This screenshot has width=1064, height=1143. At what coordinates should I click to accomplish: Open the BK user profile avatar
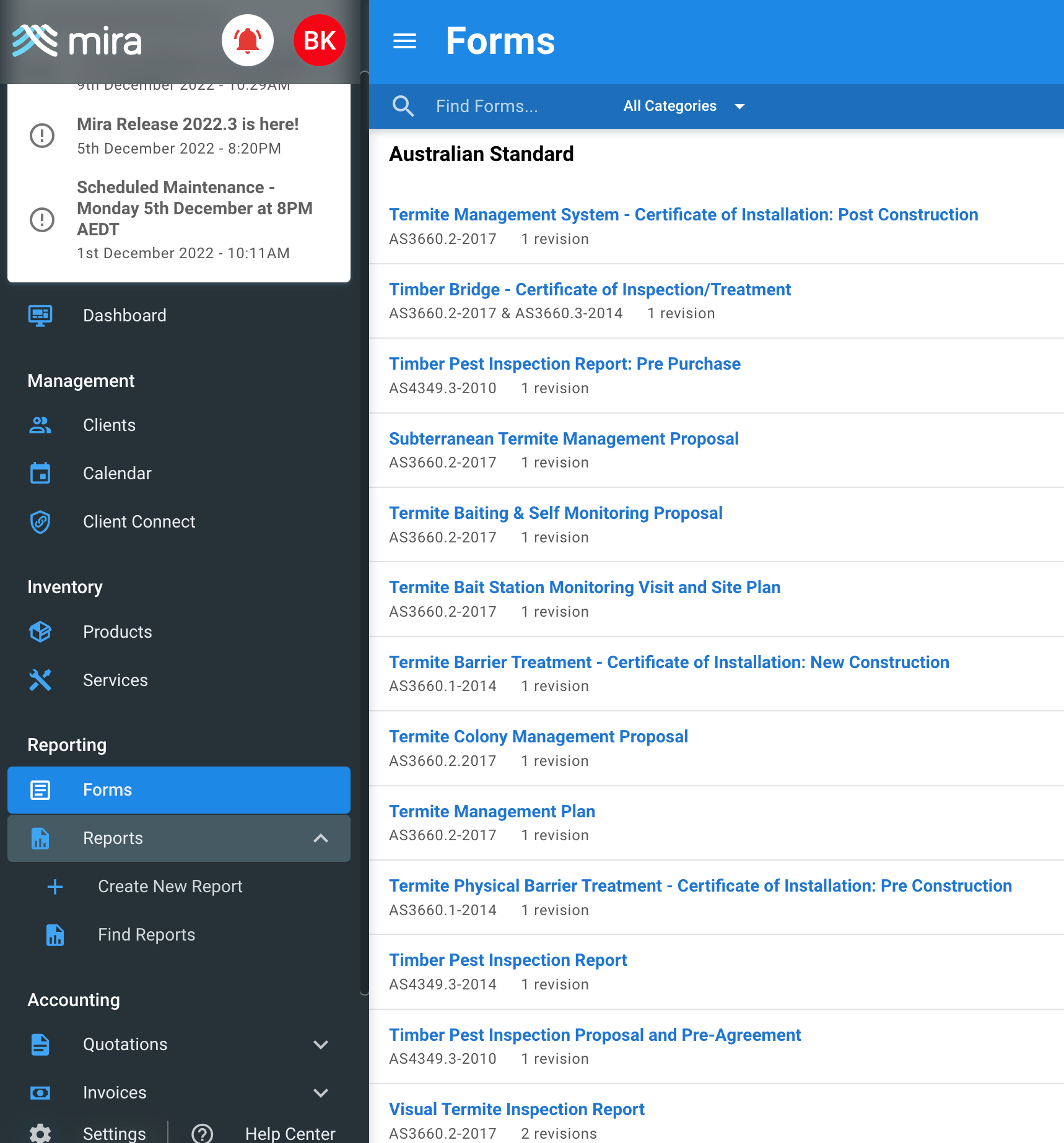(x=320, y=41)
